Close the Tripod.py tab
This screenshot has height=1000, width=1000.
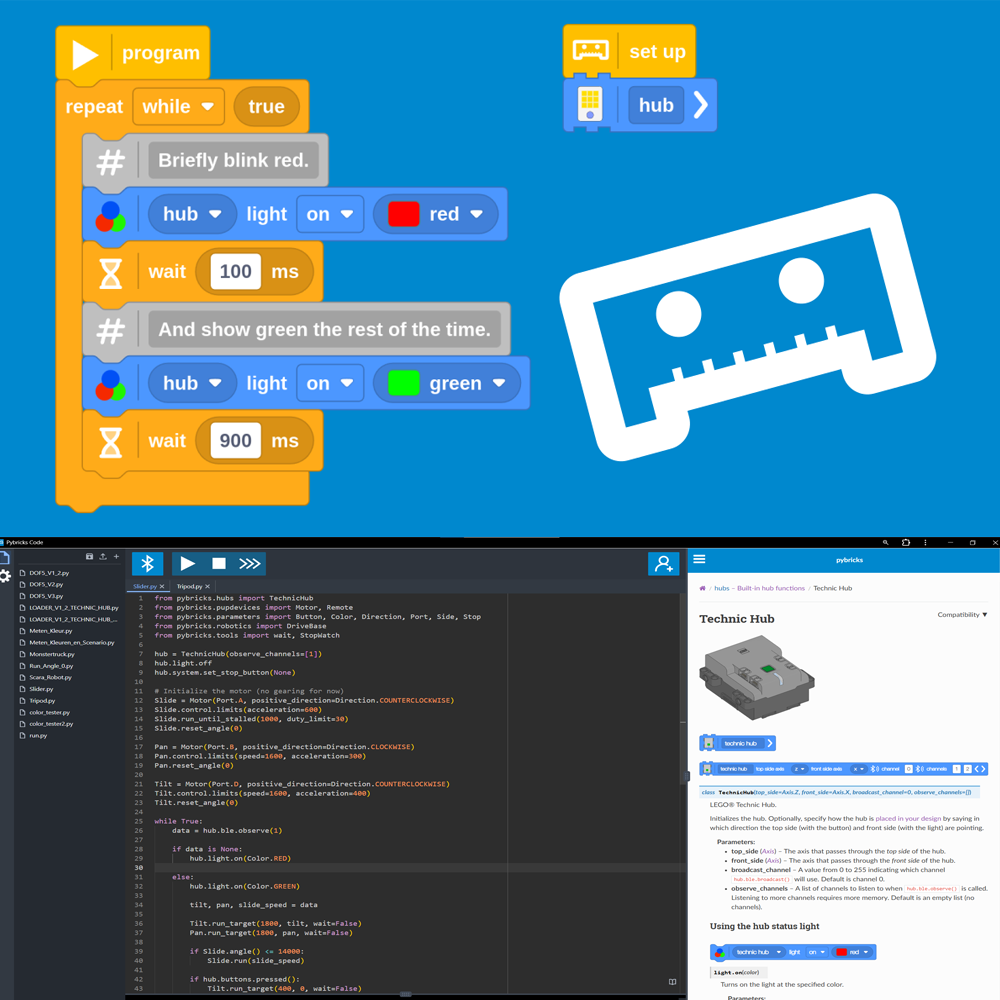click(207, 586)
